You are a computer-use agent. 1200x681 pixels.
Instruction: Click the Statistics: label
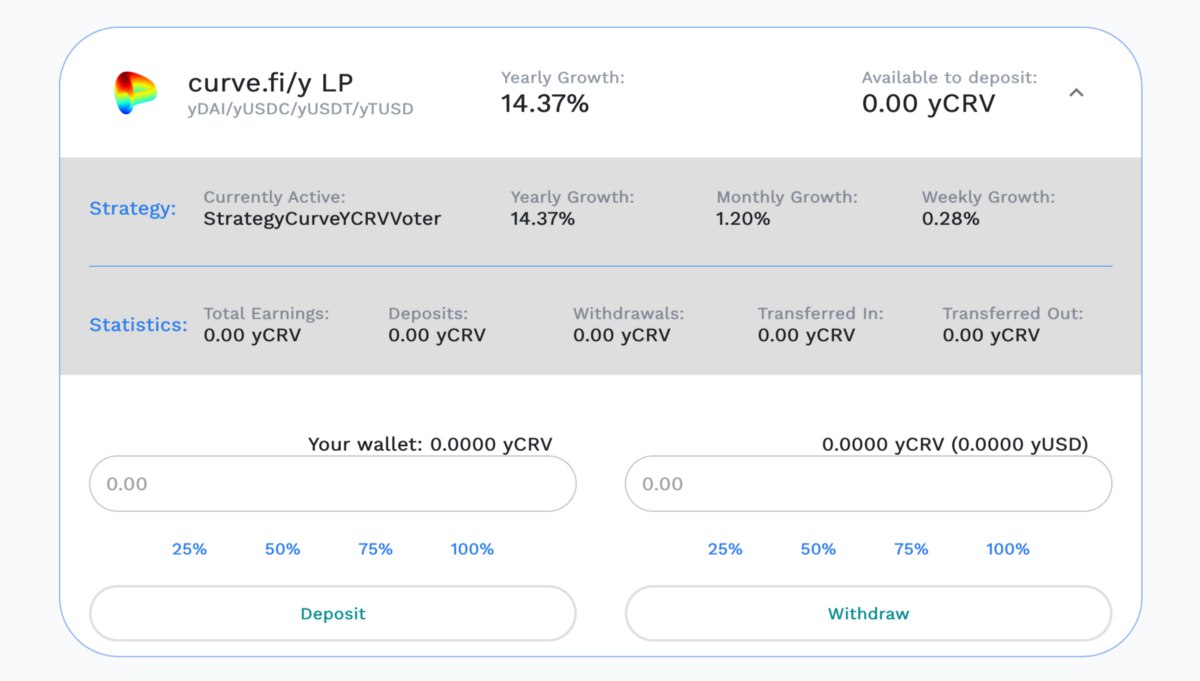(x=138, y=325)
